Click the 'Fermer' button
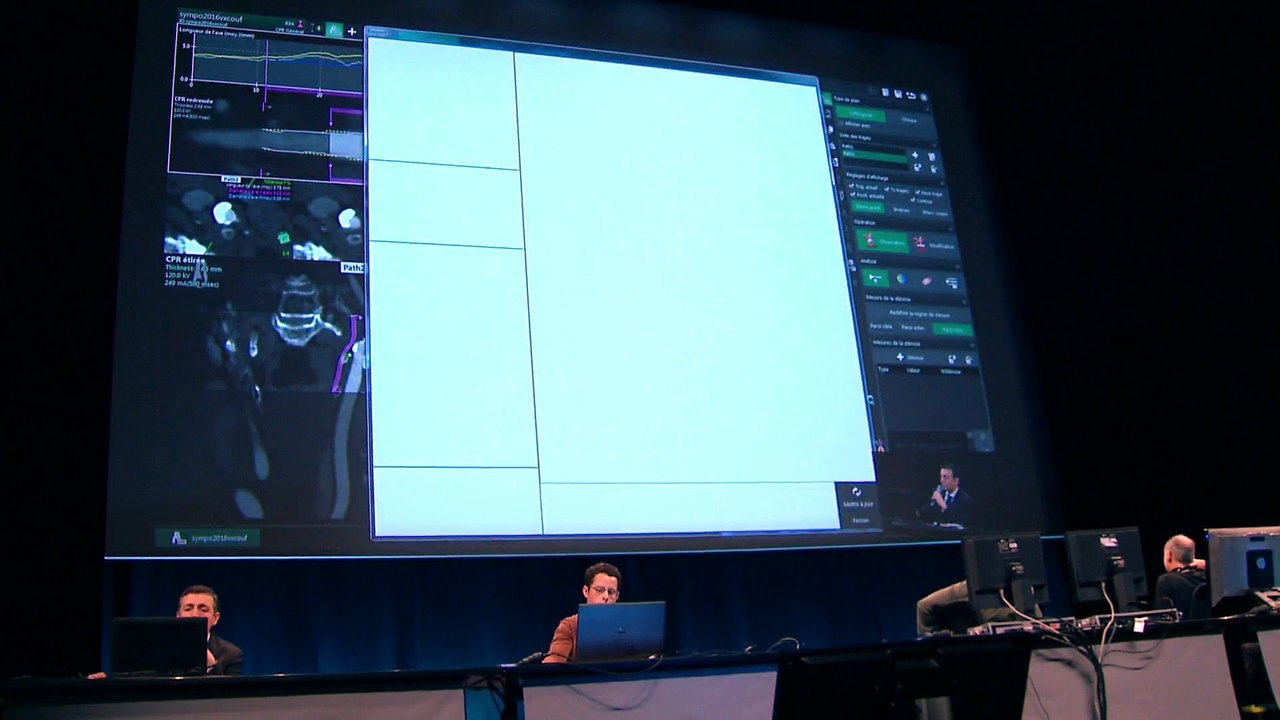 point(859,521)
